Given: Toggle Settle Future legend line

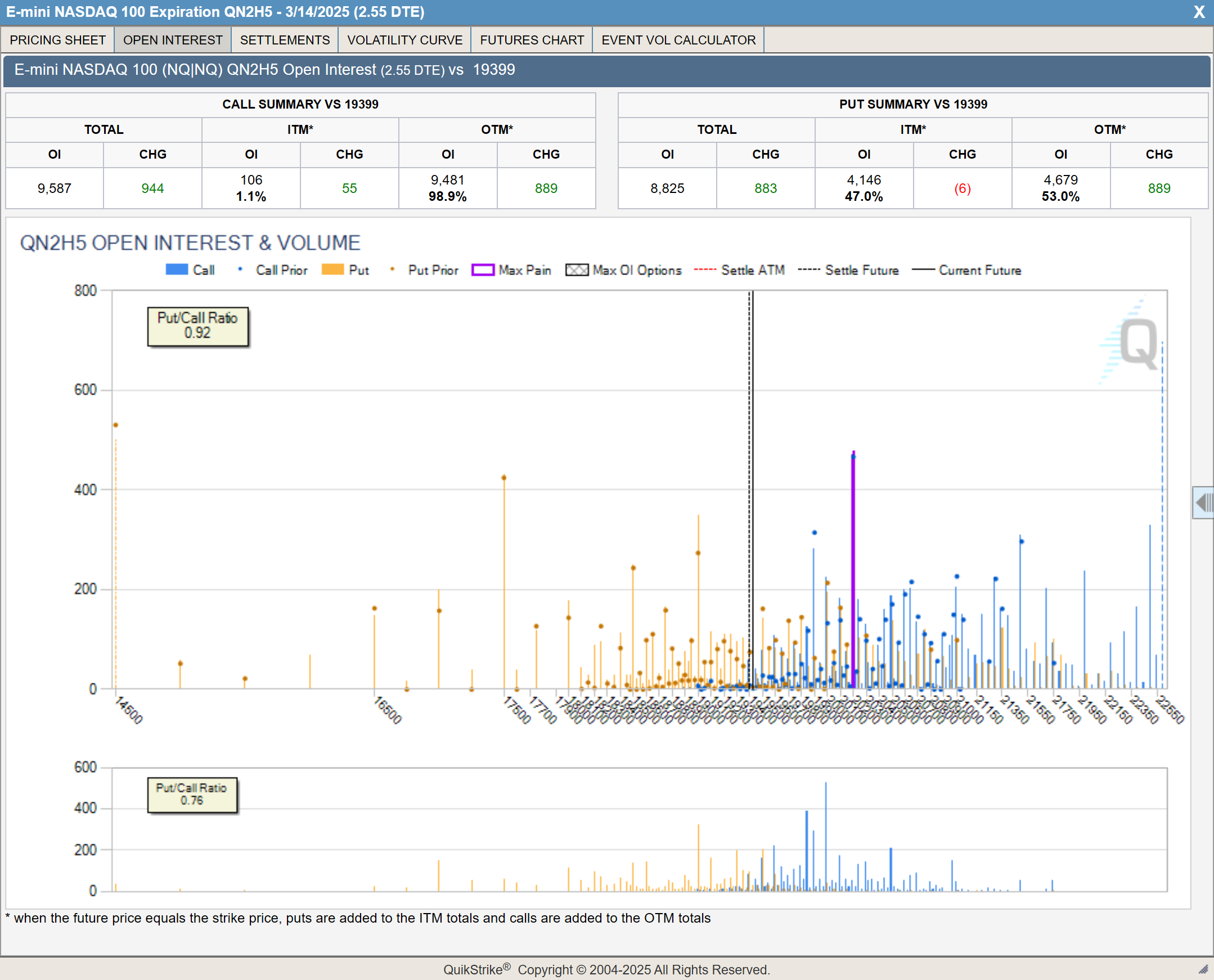Looking at the screenshot, I should (809, 270).
